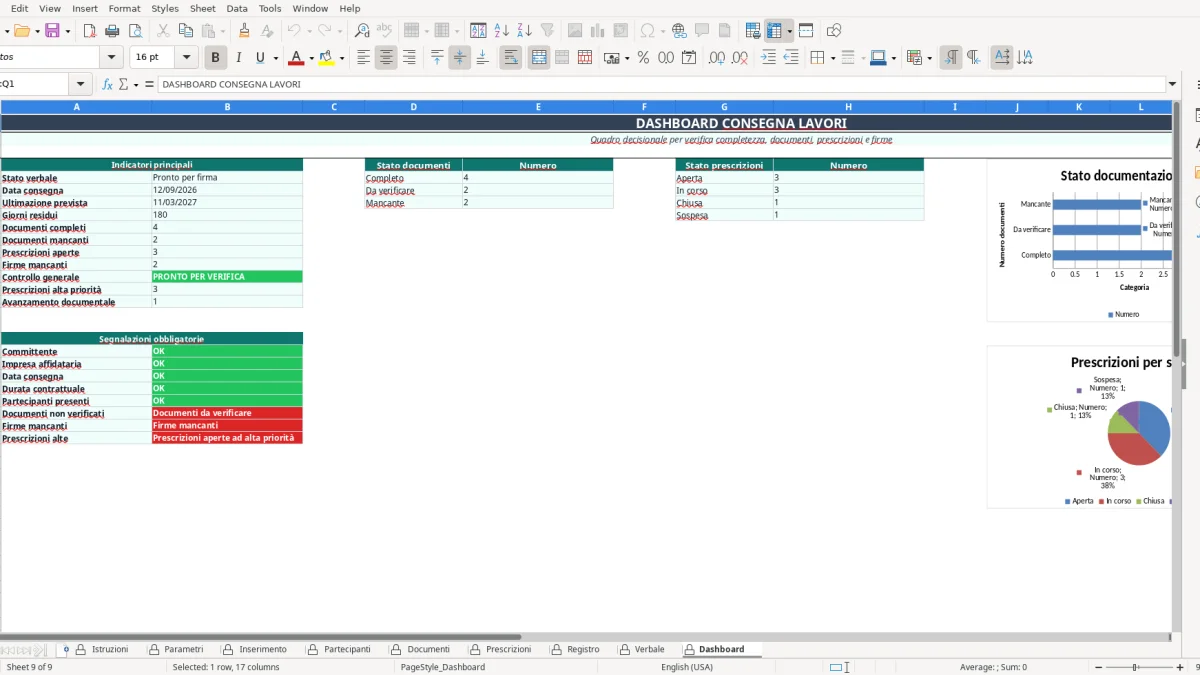Click the Add Decimal Place icon
Viewport: 1200px width, 675px height.
(717, 58)
